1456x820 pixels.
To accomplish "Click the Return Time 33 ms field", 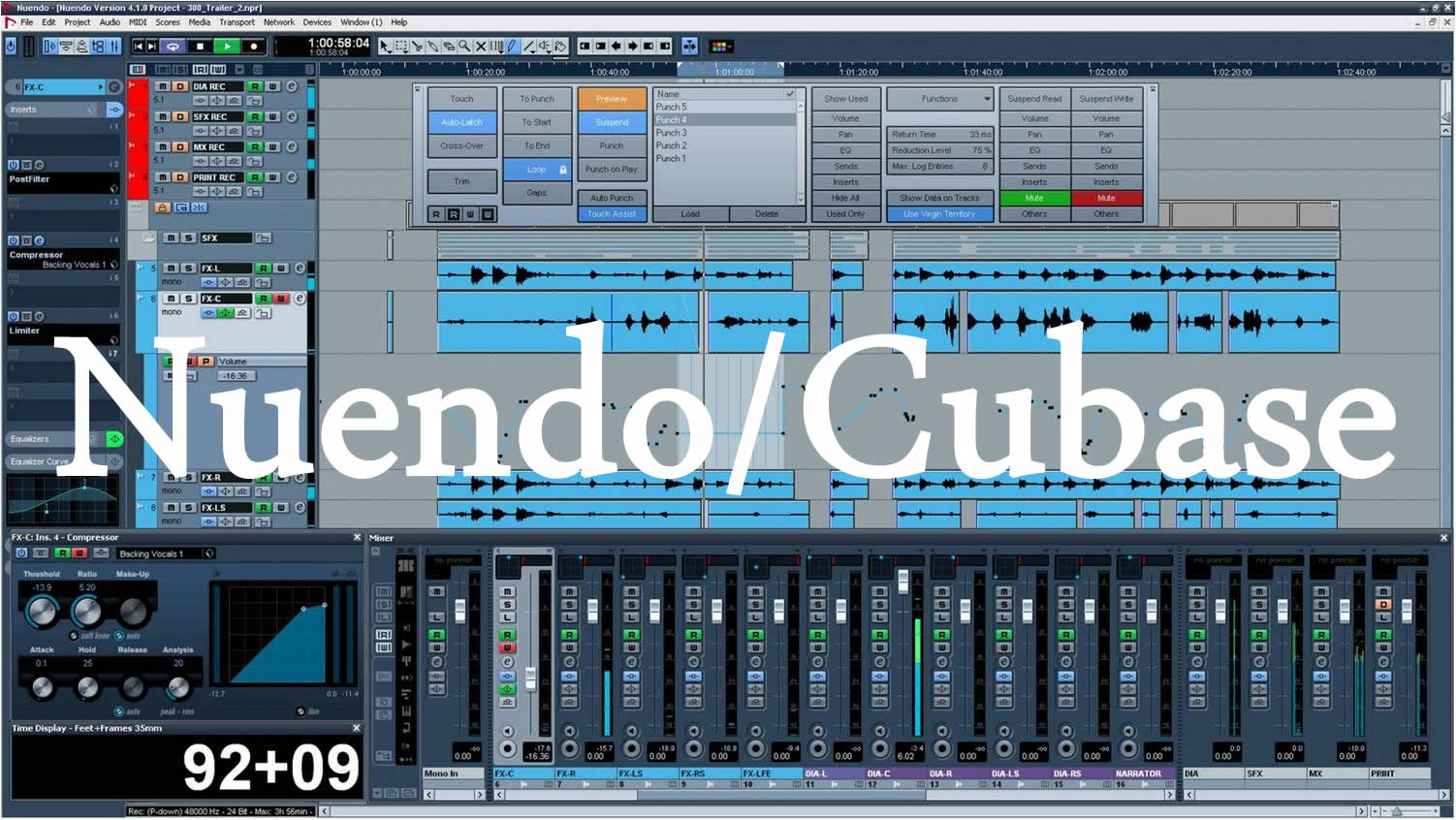I will (941, 135).
